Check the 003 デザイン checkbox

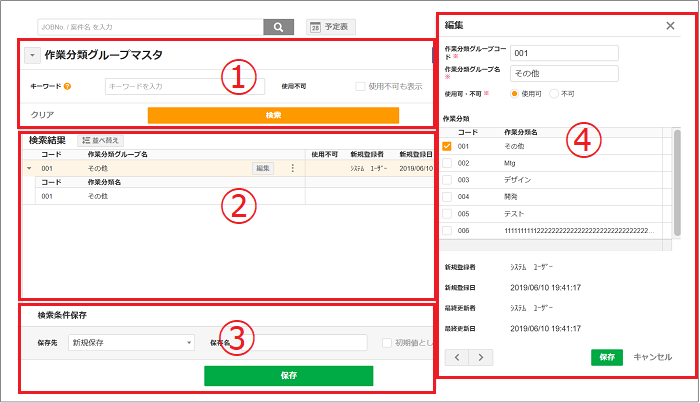click(x=448, y=180)
